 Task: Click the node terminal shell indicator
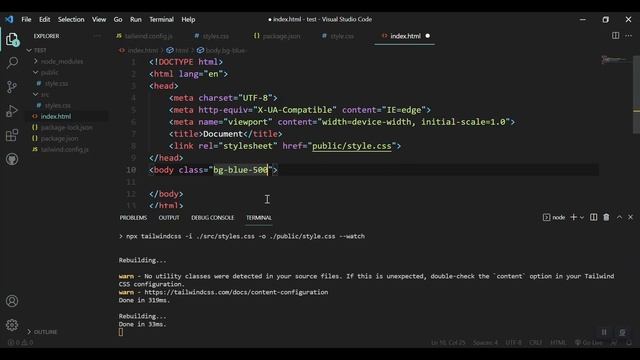(554, 217)
